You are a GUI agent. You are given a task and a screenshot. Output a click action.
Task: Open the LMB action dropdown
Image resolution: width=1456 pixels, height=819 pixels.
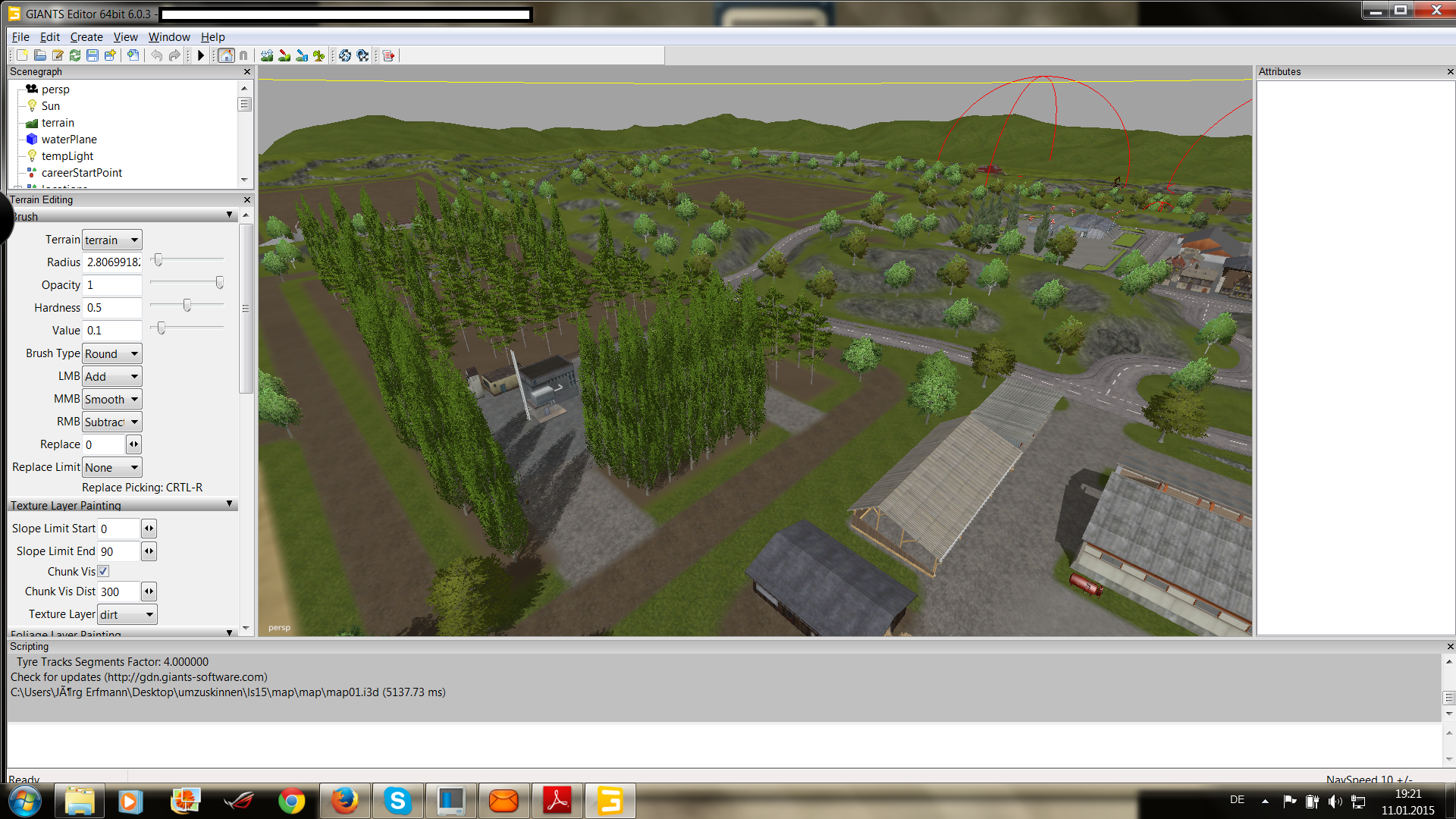[111, 376]
